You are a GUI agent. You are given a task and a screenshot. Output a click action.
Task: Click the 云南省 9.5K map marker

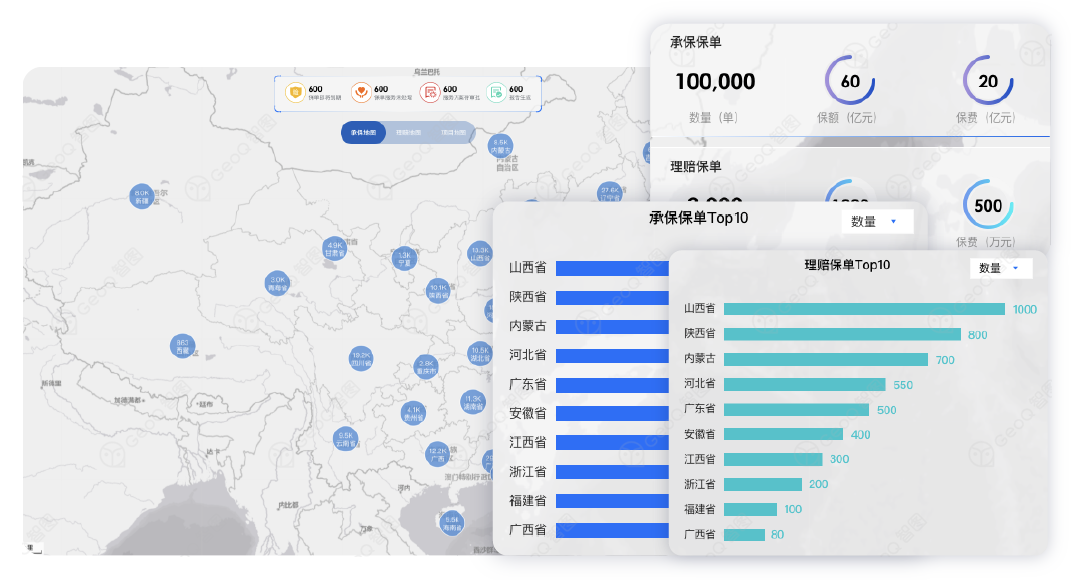[x=346, y=438]
